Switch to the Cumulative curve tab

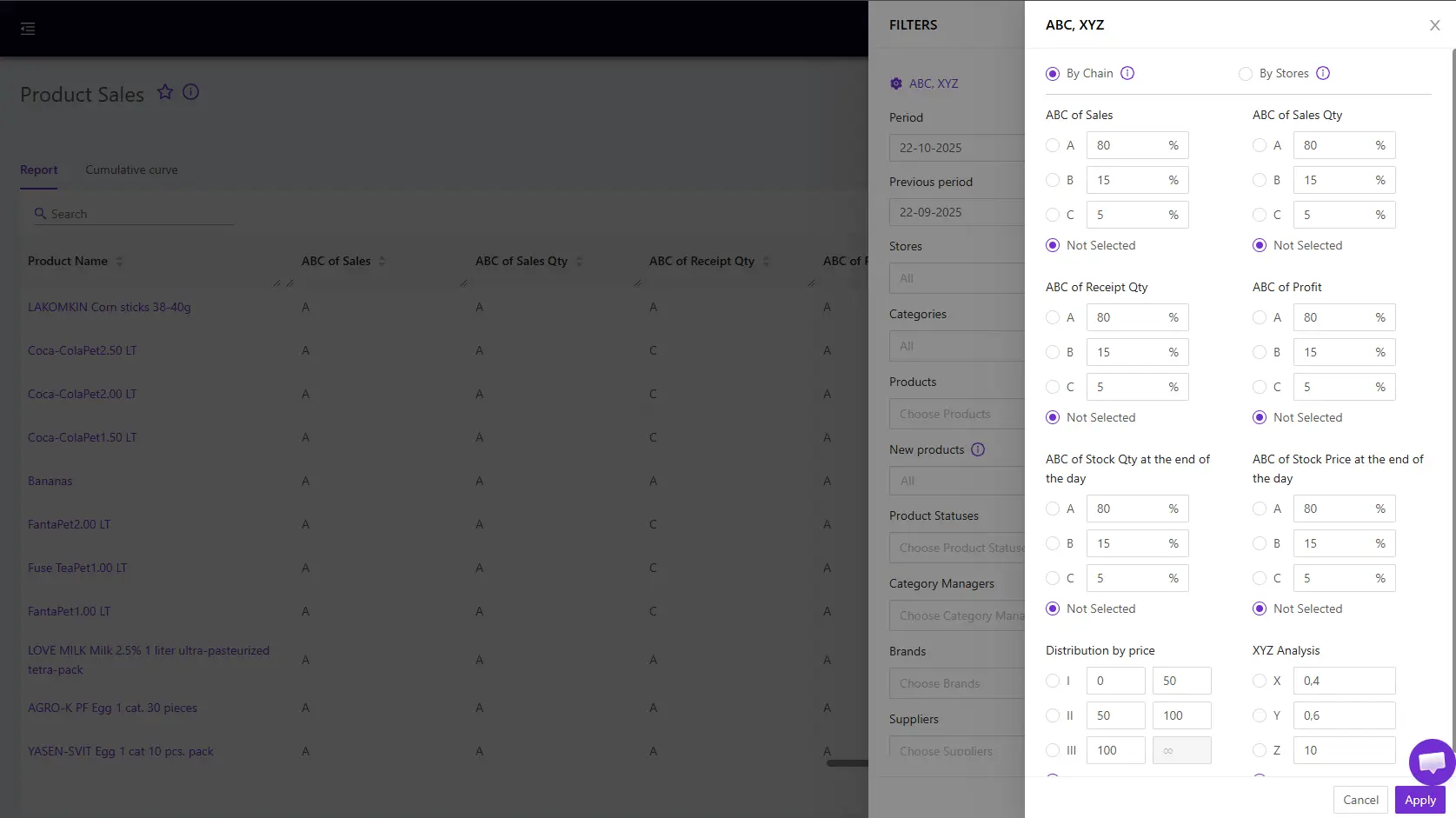tap(131, 170)
